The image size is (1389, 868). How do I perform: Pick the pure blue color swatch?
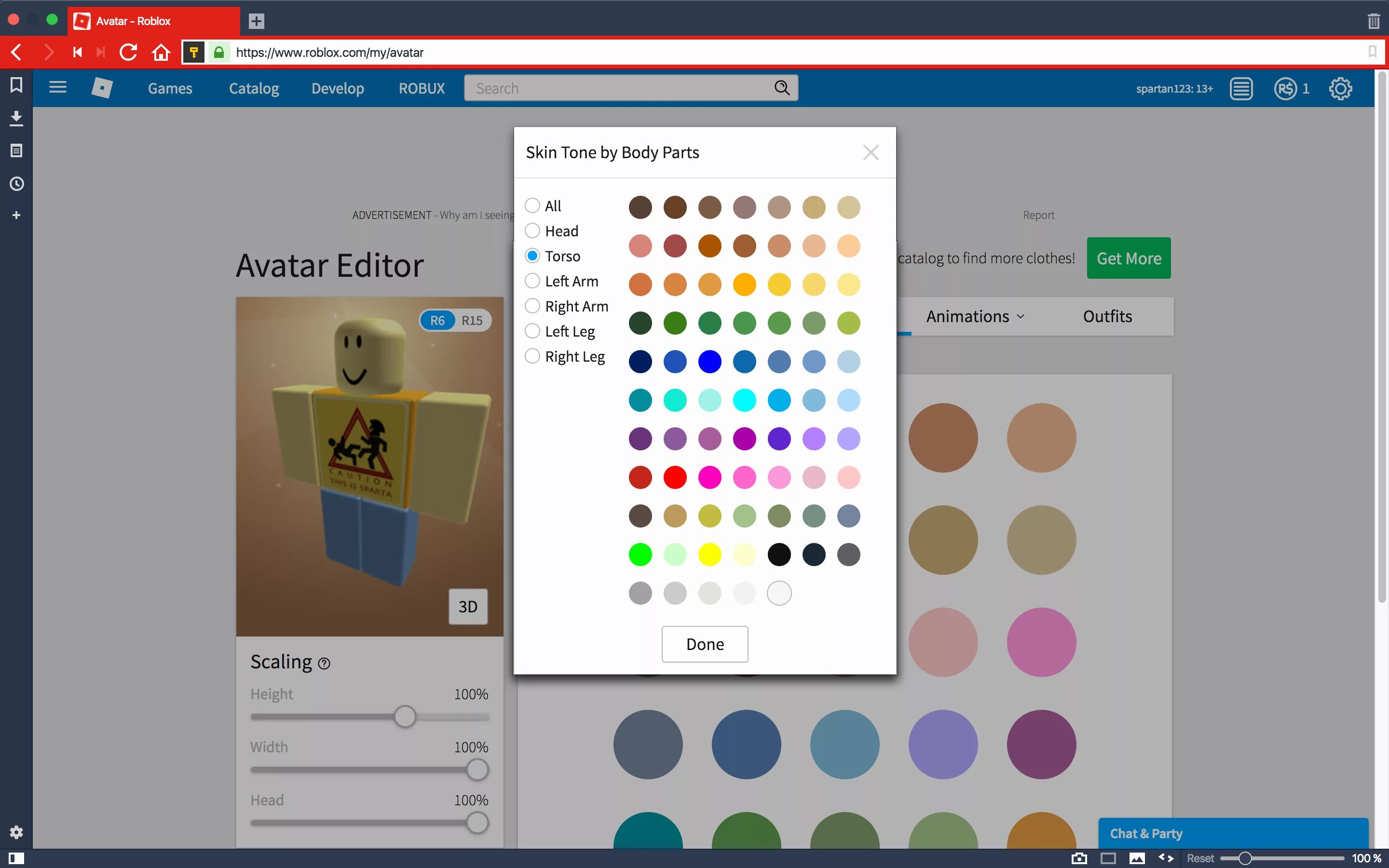tap(709, 362)
